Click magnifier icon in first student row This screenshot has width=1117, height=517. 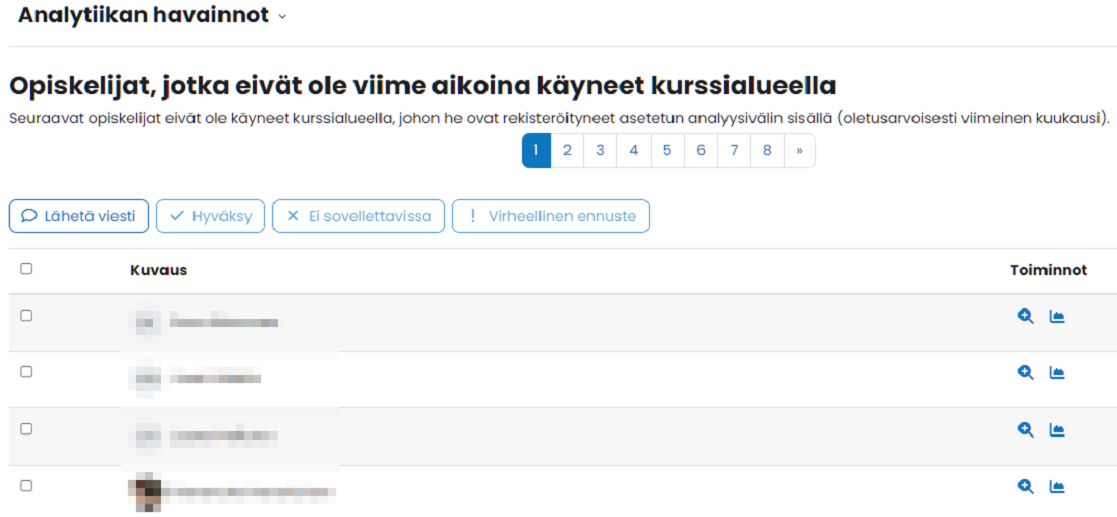click(x=1025, y=316)
